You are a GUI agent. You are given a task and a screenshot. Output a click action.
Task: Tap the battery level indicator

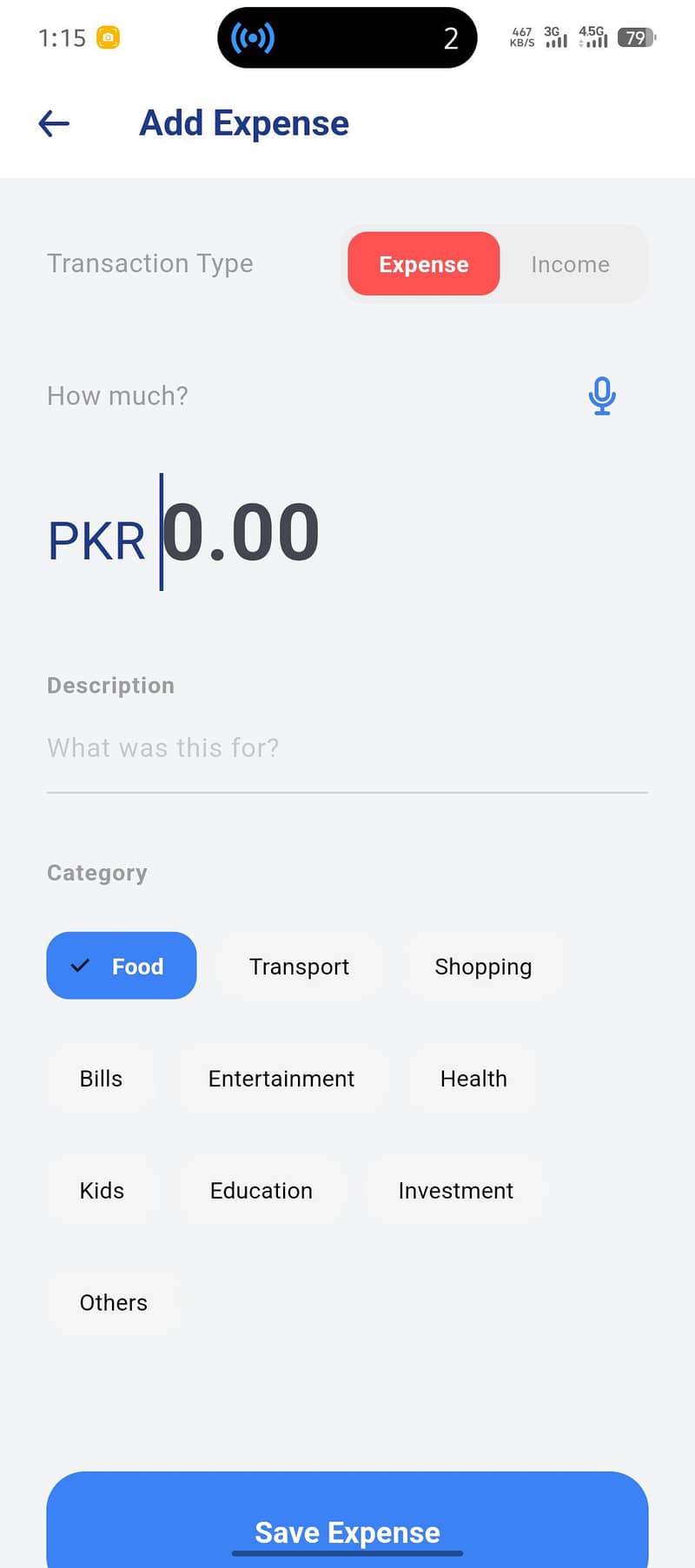(x=636, y=38)
